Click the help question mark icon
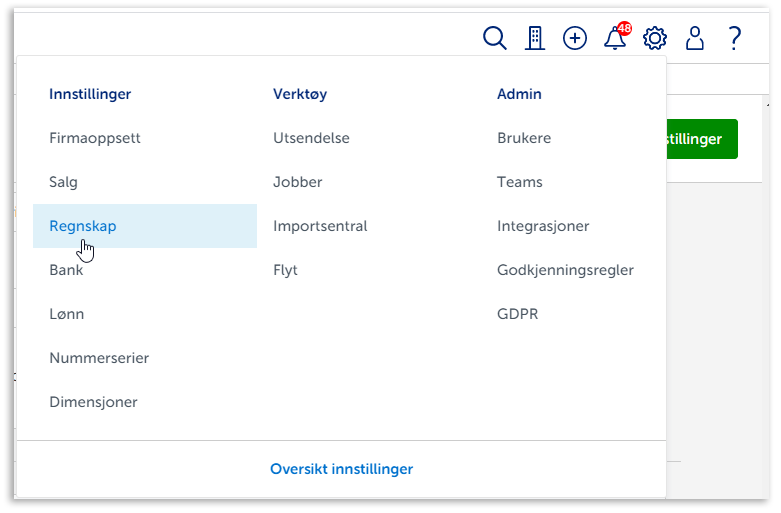This screenshot has height=513, width=781. pyautogui.click(x=735, y=38)
